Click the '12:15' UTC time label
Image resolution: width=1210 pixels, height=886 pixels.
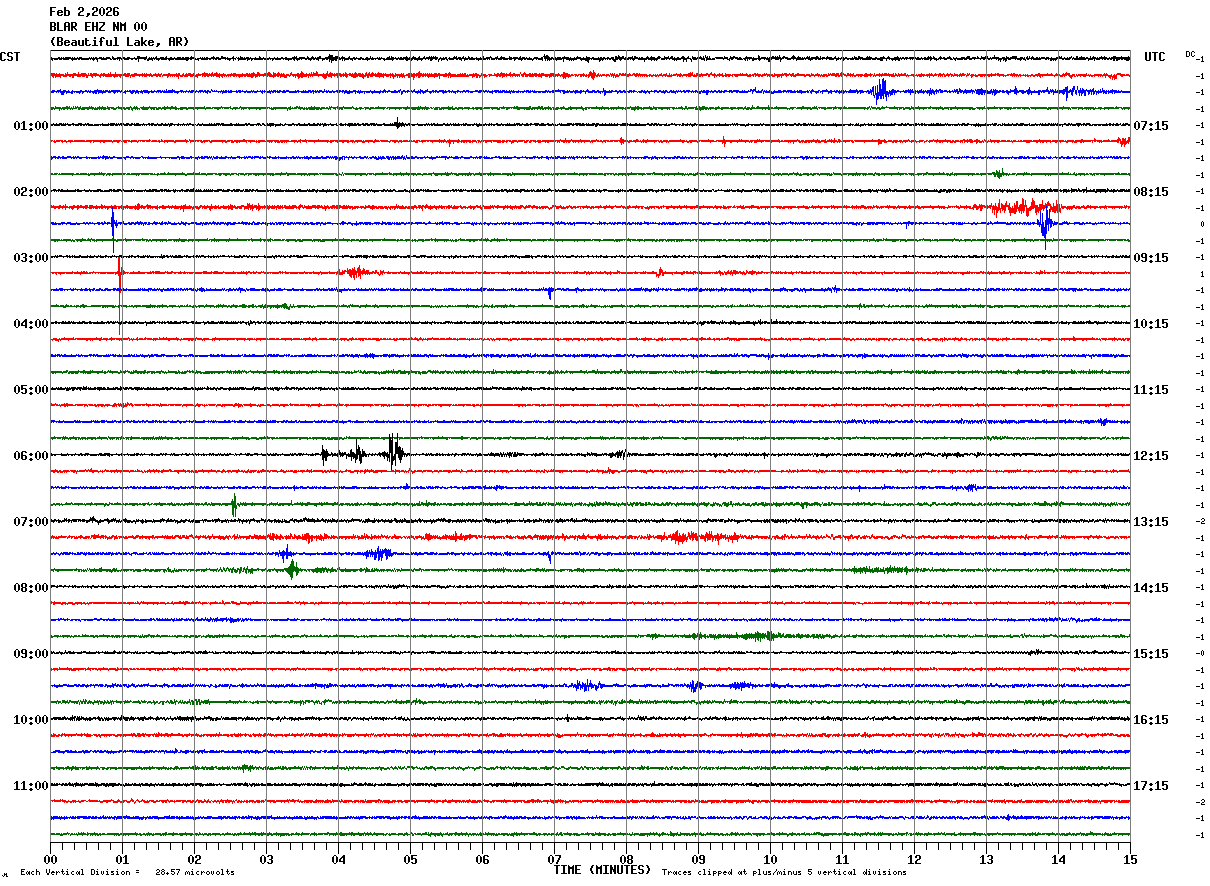pyautogui.click(x=1152, y=456)
